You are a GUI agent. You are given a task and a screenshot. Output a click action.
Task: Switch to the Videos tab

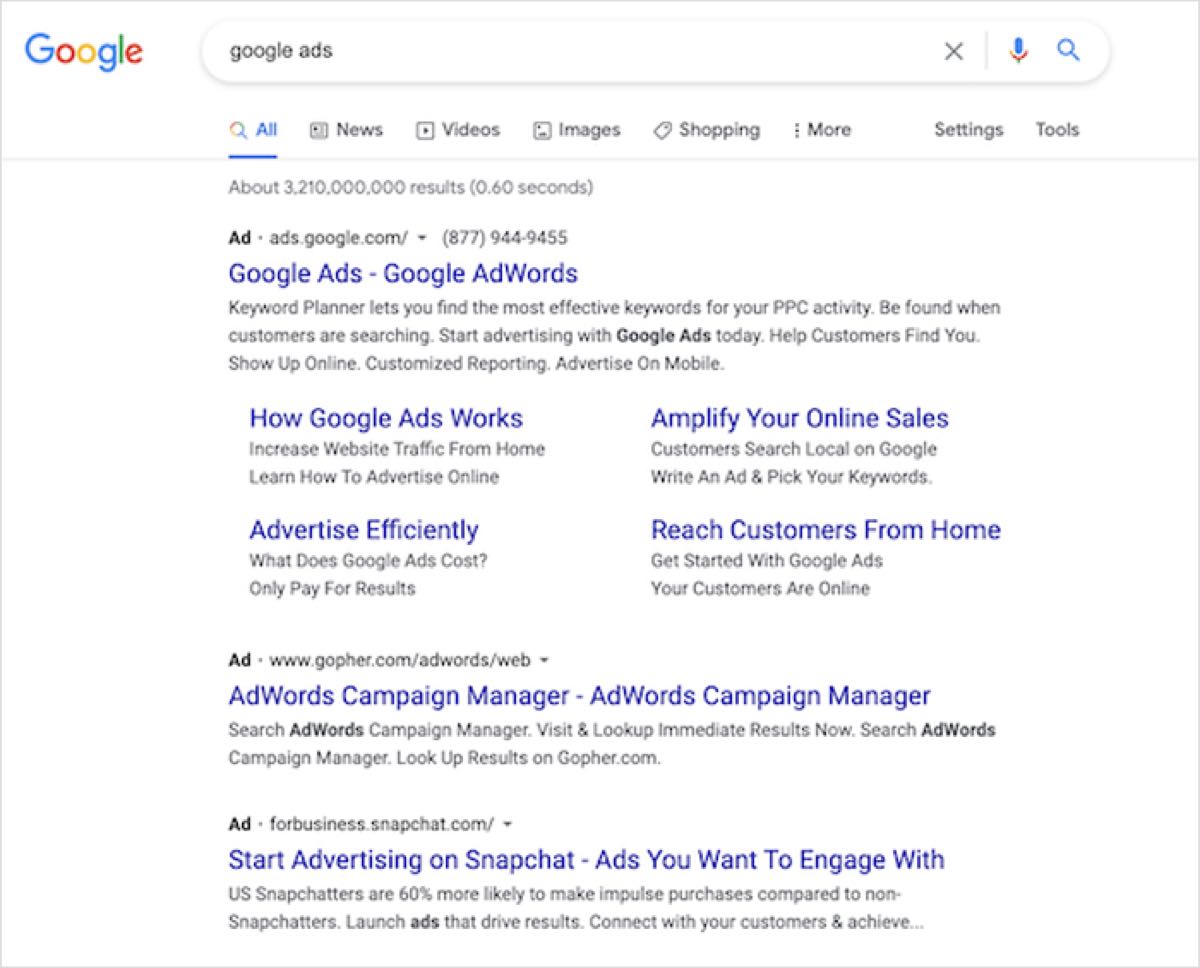click(458, 129)
